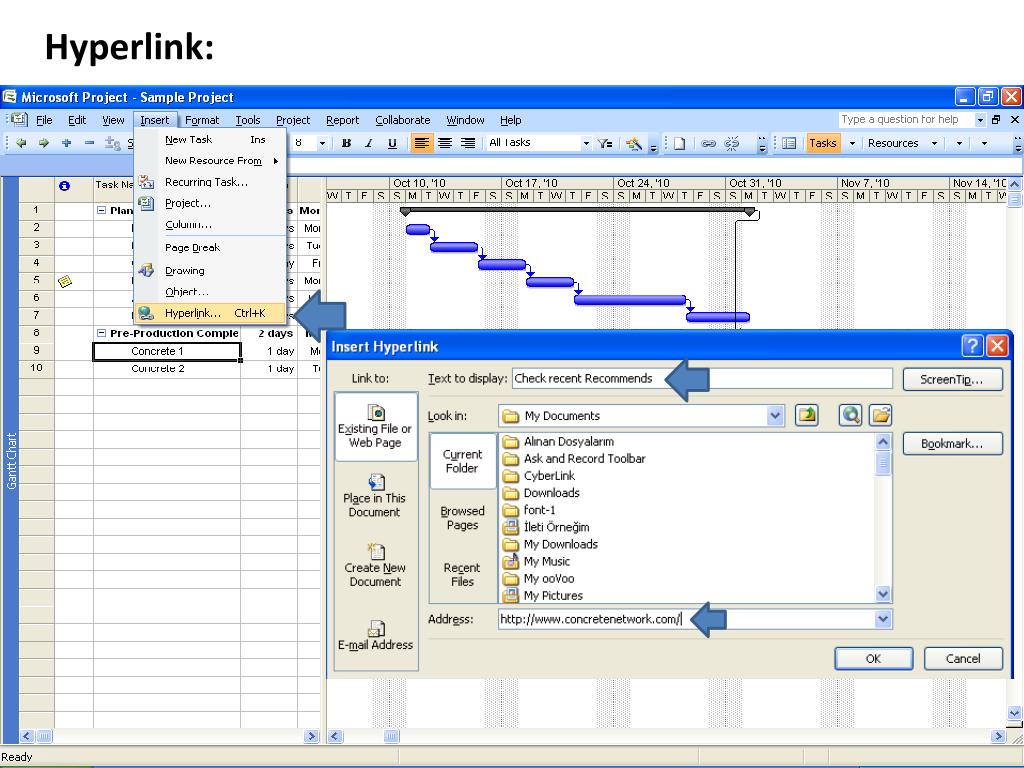Click the note icon in row 5
This screenshot has height=768, width=1024.
[x=64, y=281]
